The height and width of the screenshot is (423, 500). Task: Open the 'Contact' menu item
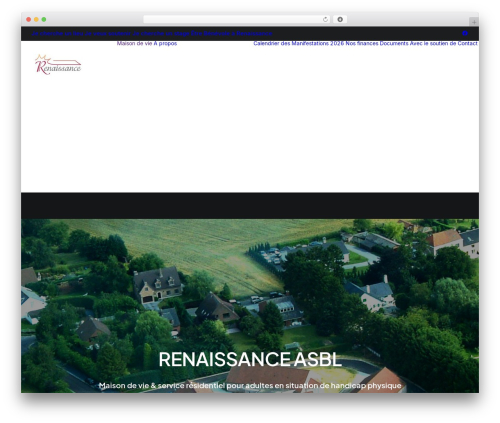pyautogui.click(x=468, y=43)
